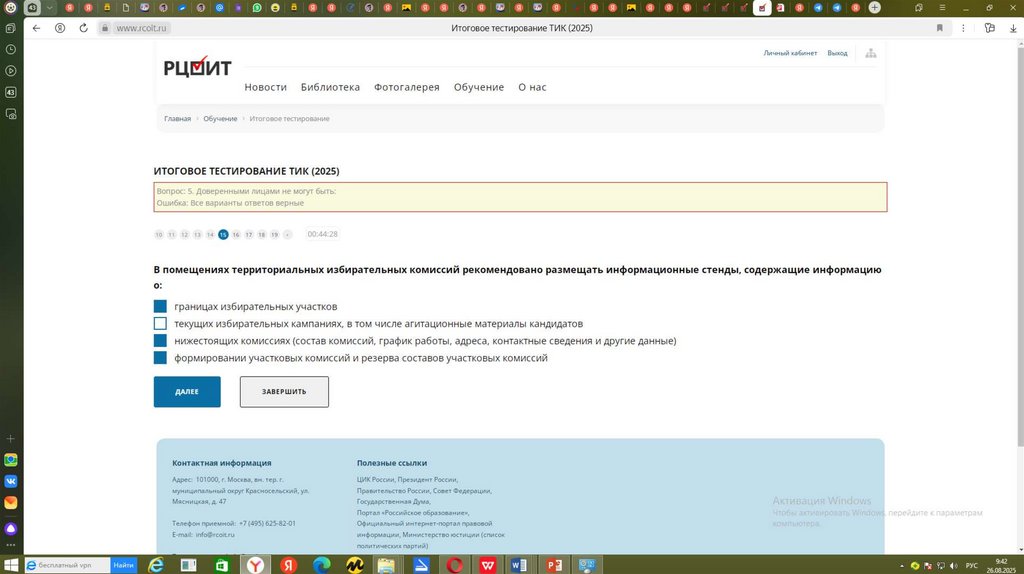Viewport: 1024px width, 574px height.
Task: Show hidden tray icons with the arrow
Action: coord(902,566)
